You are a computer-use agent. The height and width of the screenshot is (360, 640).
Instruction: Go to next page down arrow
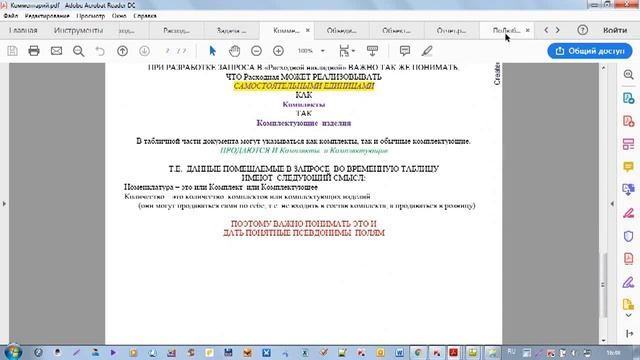click(144, 51)
